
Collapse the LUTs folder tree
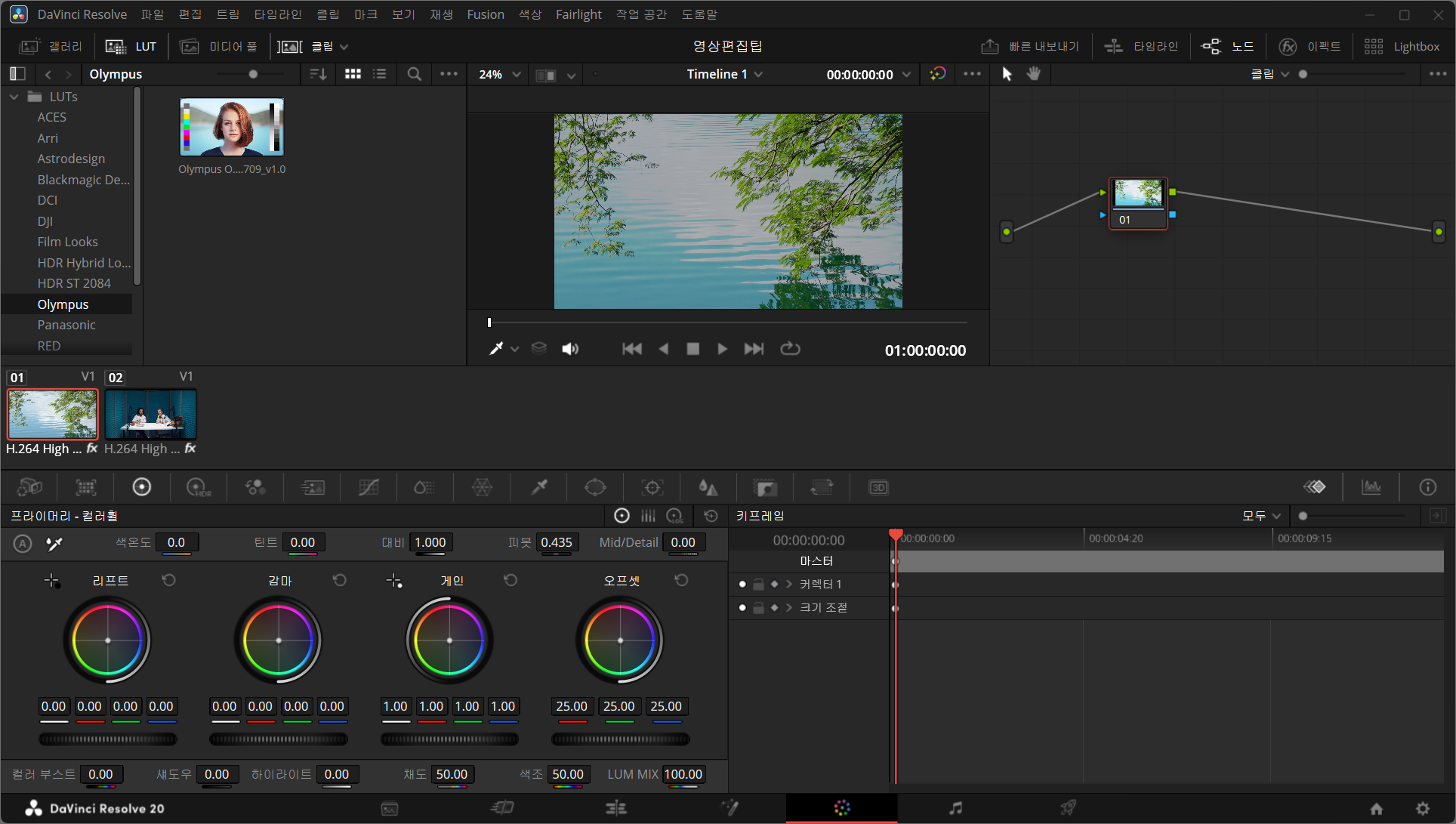tap(14, 97)
